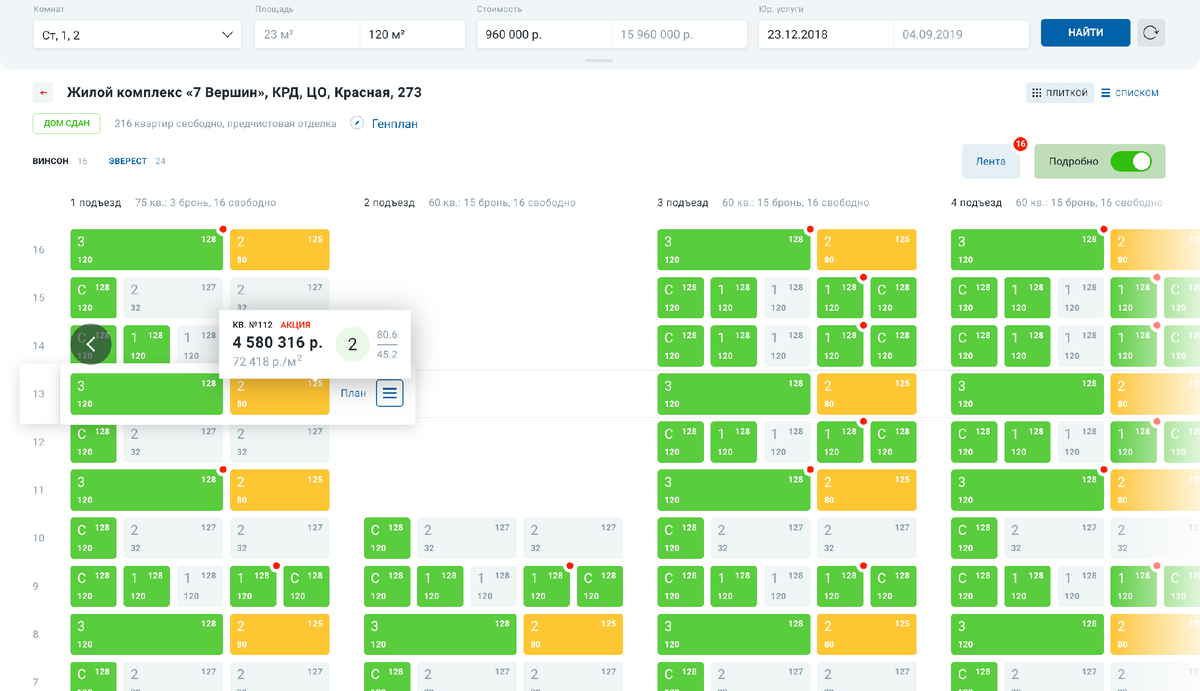Switch to ПЛИТКОЙ tile view
This screenshot has width=1200, height=691.
tap(1058, 93)
